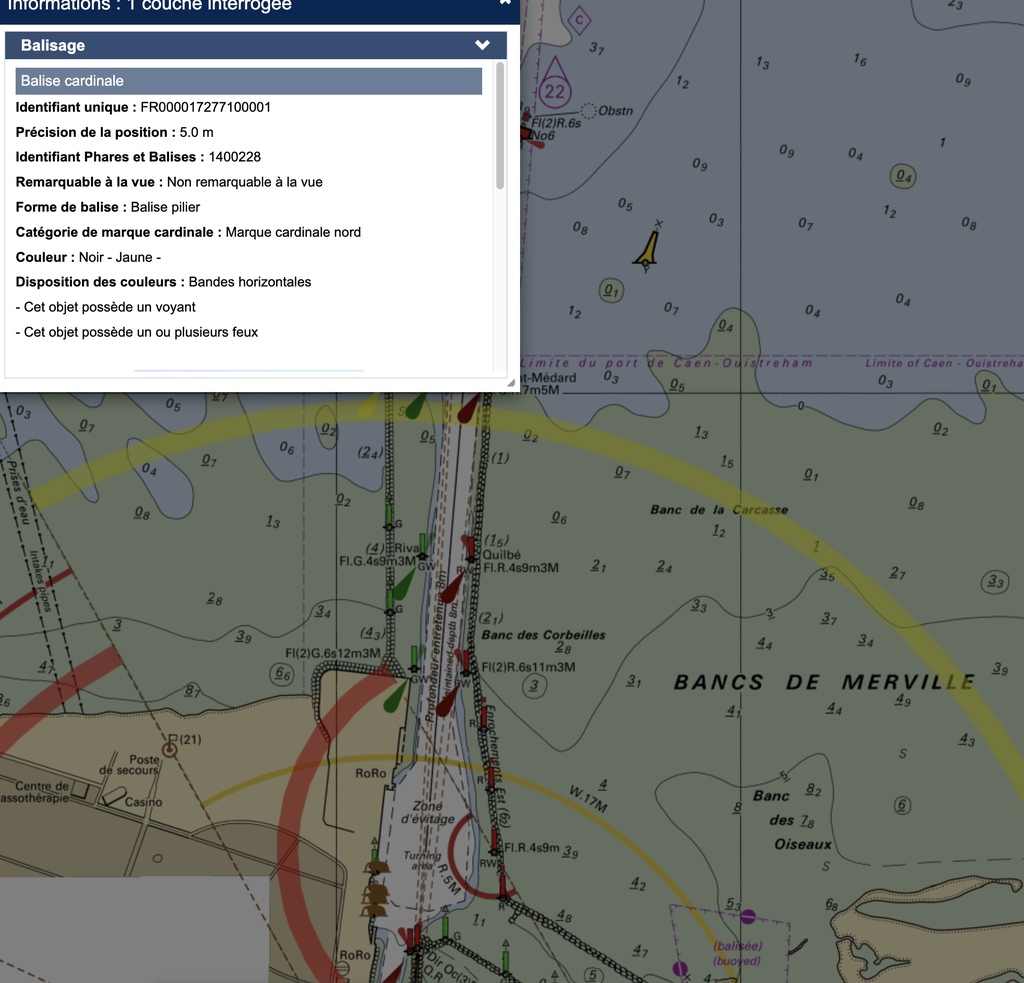Image resolution: width=1024 pixels, height=983 pixels.
Task: Select the red Quilbé beacon symbol
Action: pos(469,547)
